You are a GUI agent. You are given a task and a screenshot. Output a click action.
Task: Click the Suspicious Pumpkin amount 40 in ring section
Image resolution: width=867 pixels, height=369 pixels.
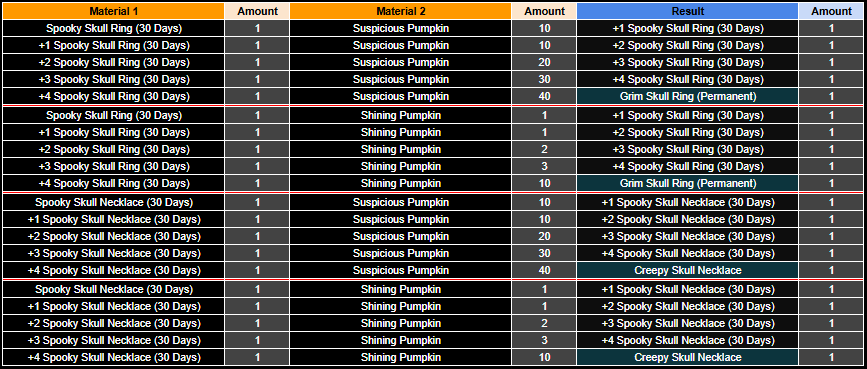click(544, 96)
